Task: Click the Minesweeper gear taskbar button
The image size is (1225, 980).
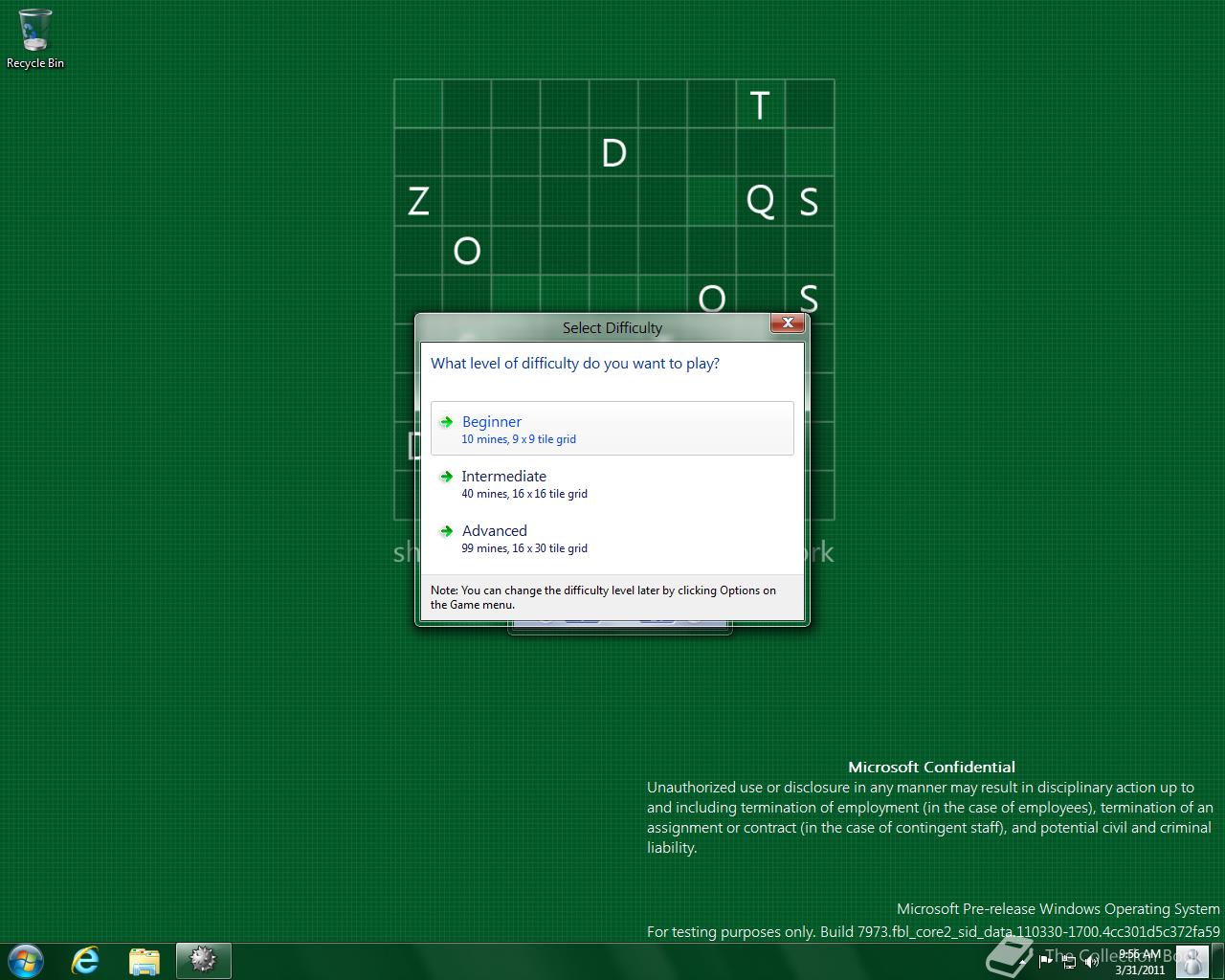Action: [203, 961]
